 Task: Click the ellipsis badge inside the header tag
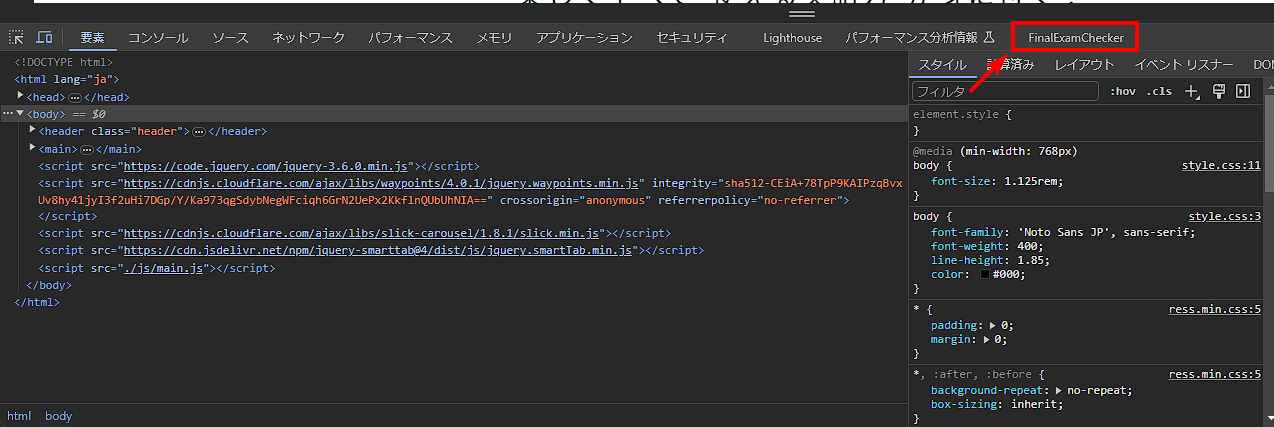(199, 132)
